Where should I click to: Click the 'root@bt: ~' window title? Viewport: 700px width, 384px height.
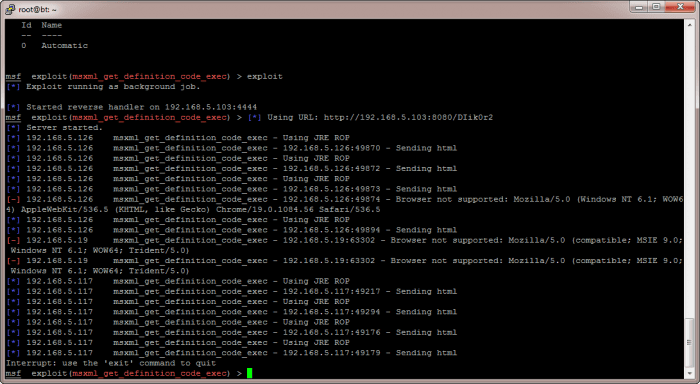38,9
